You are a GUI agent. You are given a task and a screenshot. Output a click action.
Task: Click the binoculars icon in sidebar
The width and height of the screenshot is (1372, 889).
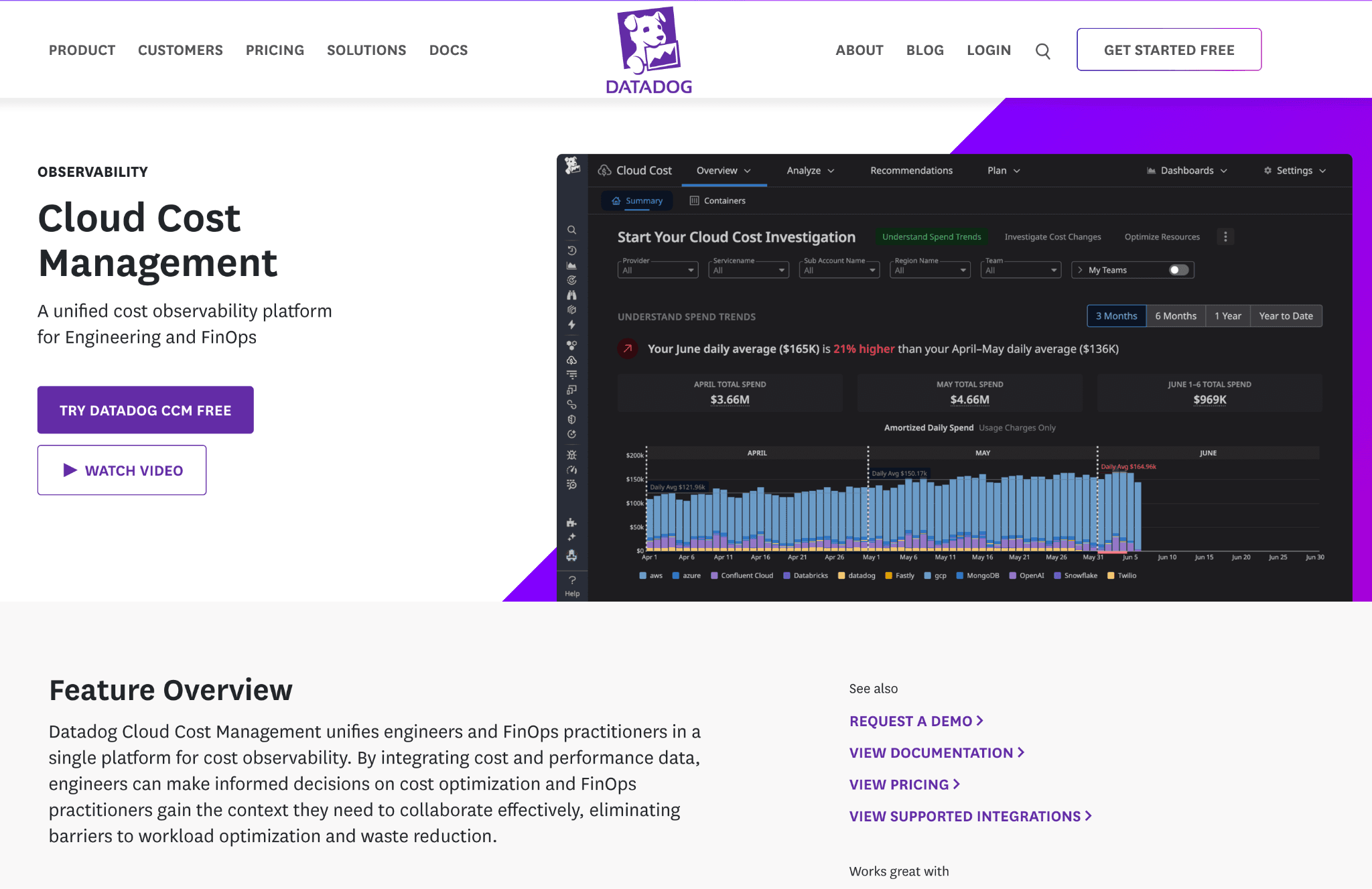coord(571,295)
